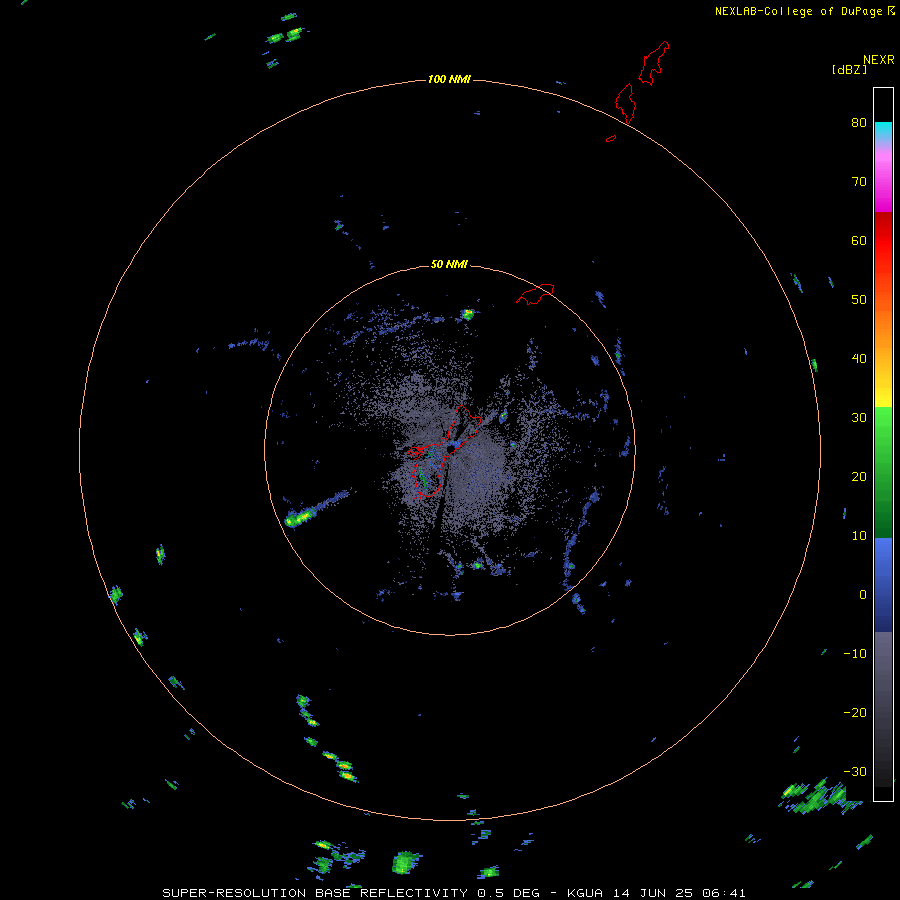This screenshot has width=900, height=900.
Task: Click the '50 NMI' range ring label
Action: click(449, 264)
